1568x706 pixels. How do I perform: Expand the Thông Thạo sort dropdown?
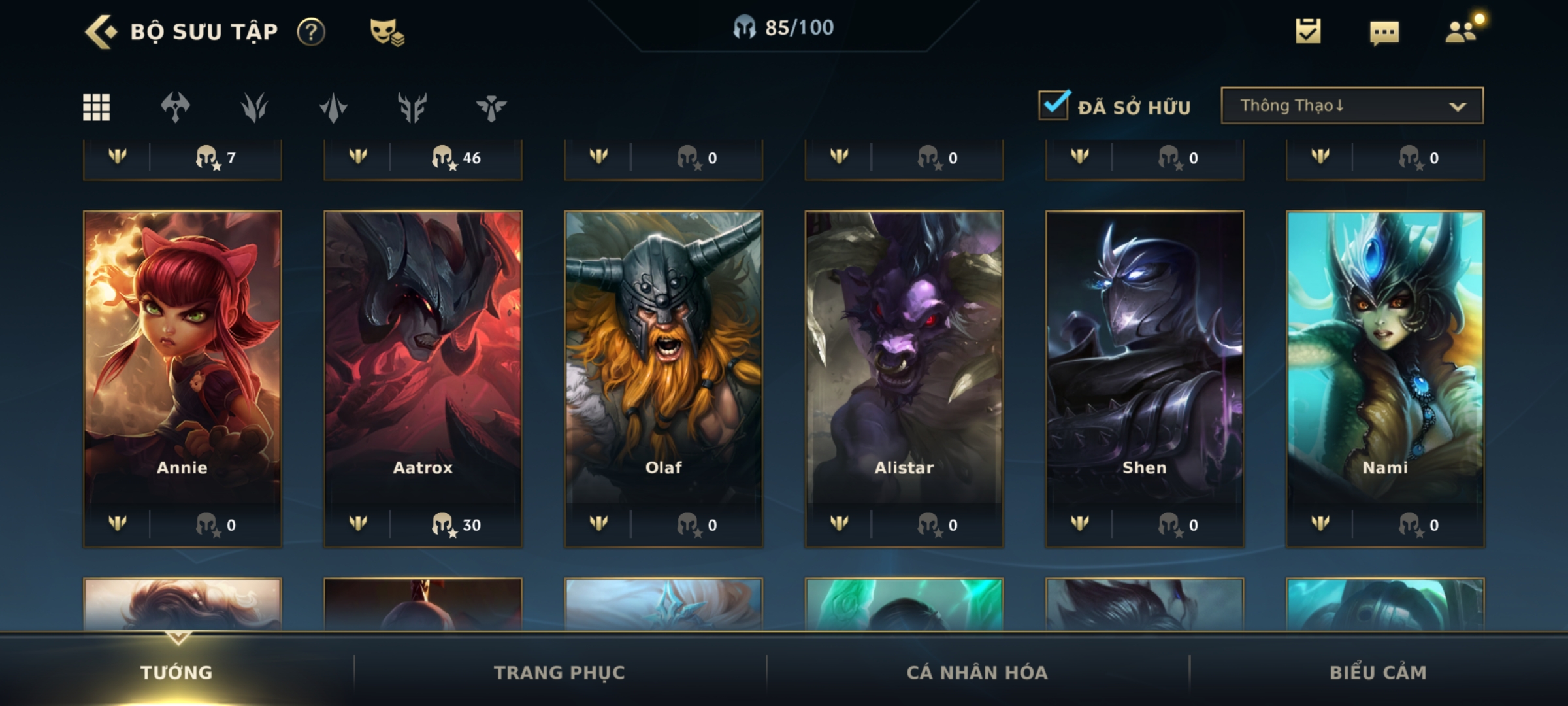coord(1352,105)
